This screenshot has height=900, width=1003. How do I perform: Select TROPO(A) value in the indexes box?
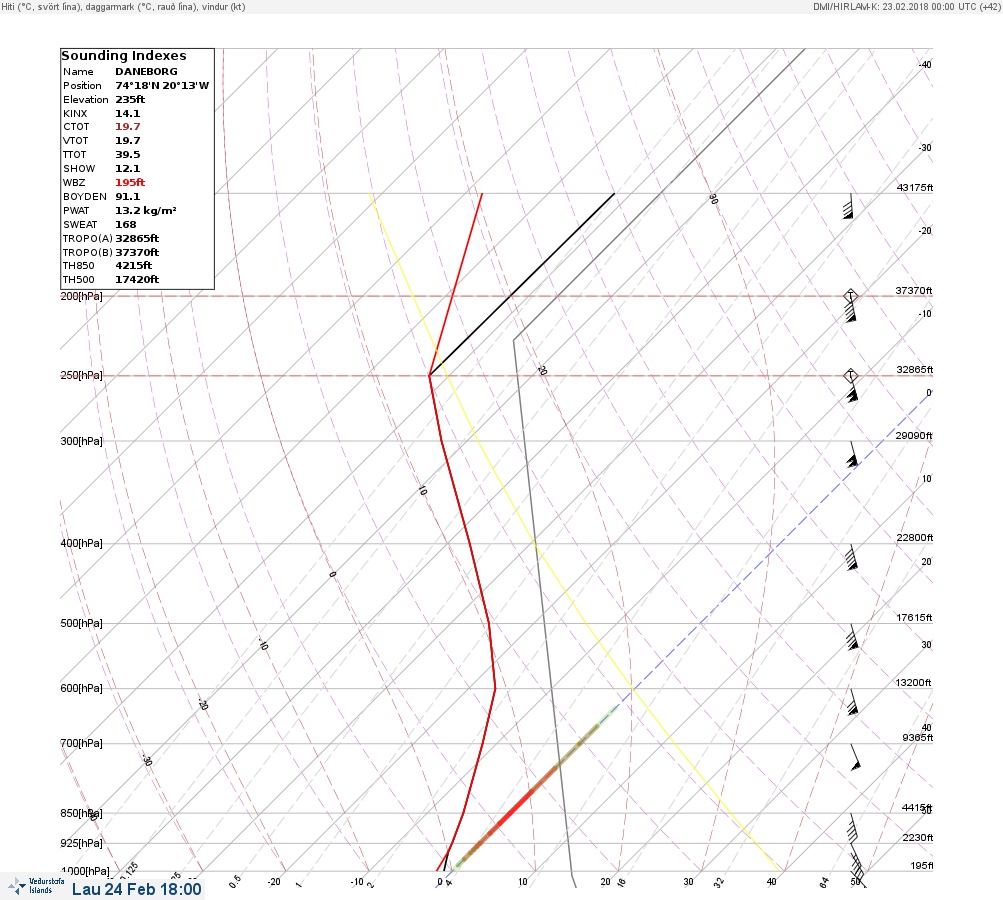pos(137,239)
